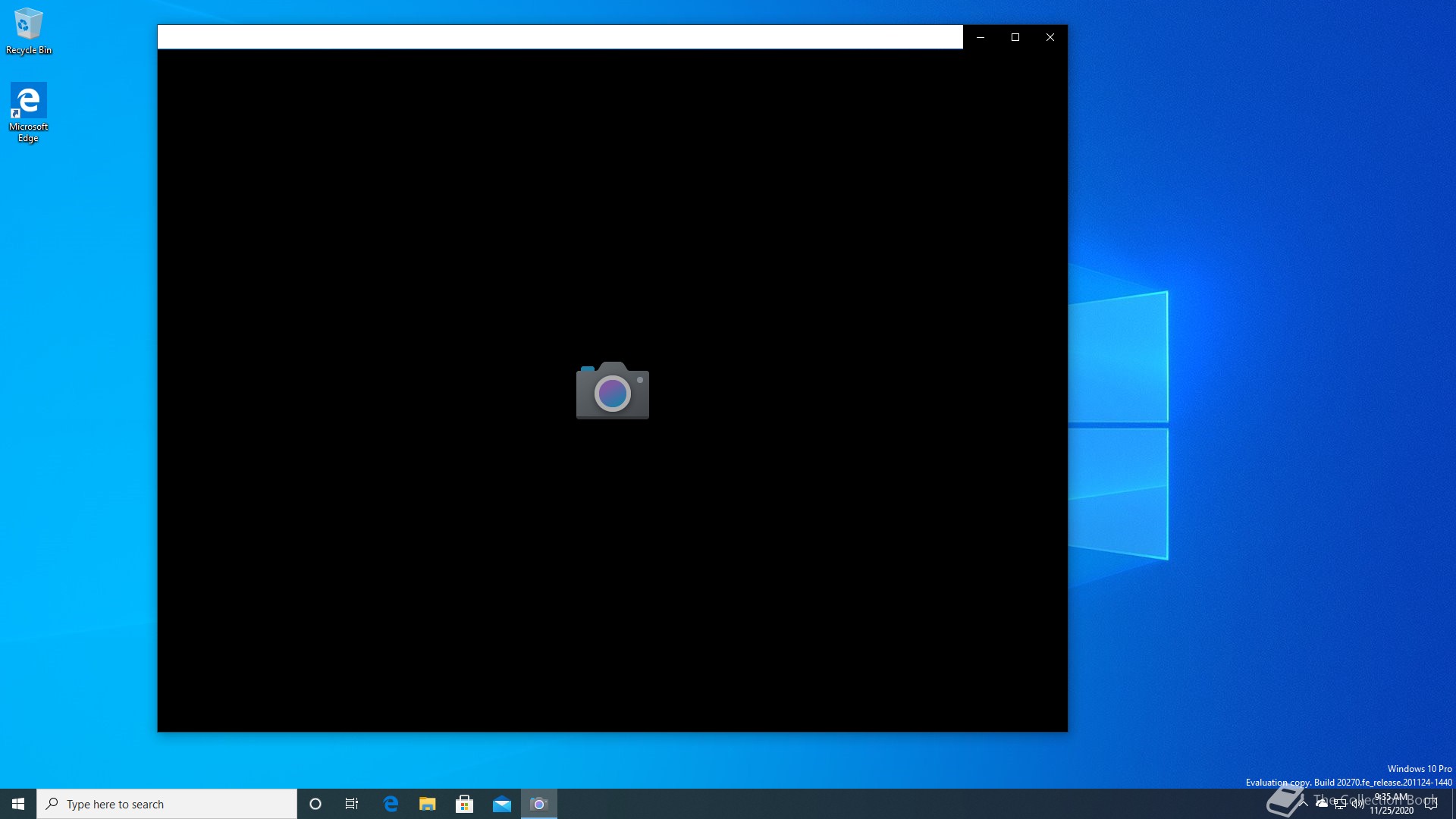Open the Mail app from the taskbar
This screenshot has width=1456, height=819.
click(x=502, y=804)
